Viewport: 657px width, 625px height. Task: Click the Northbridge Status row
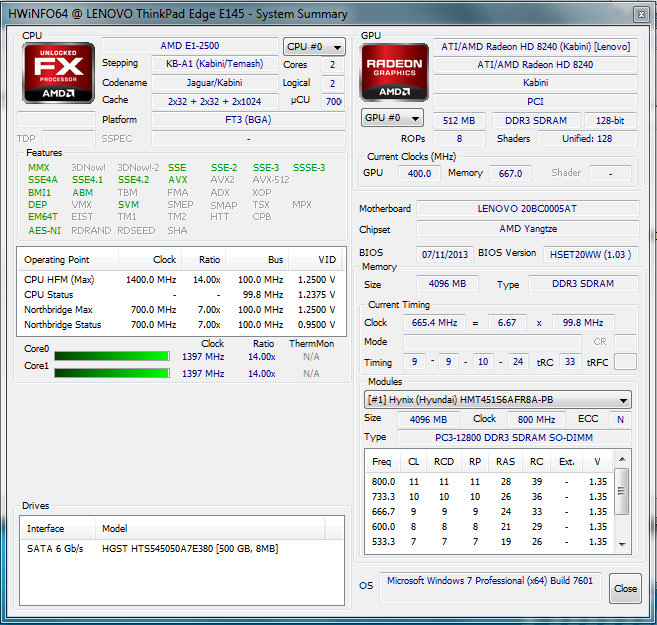181,325
